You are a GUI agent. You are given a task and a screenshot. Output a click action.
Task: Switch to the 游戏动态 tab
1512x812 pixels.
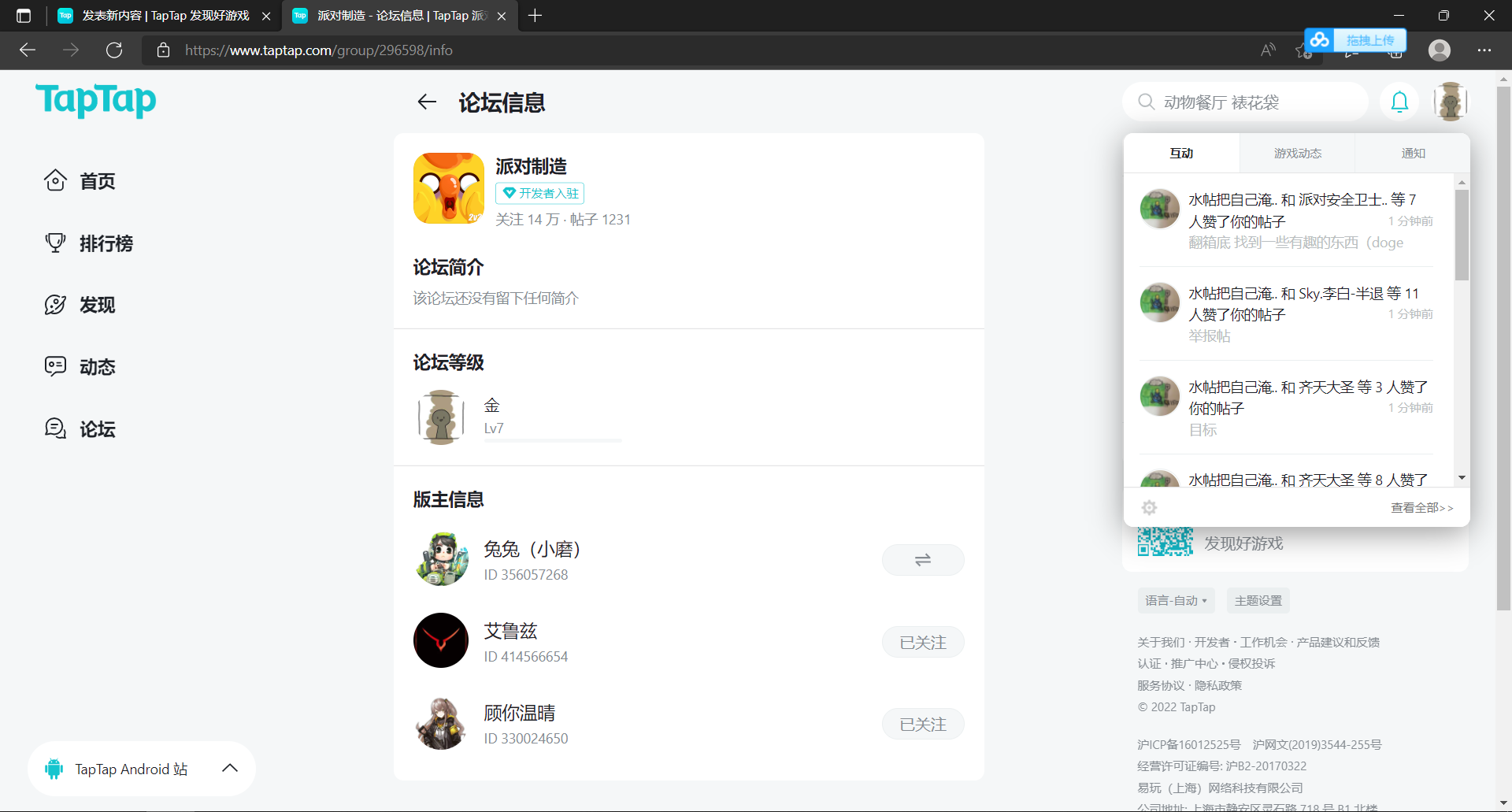tap(1298, 154)
